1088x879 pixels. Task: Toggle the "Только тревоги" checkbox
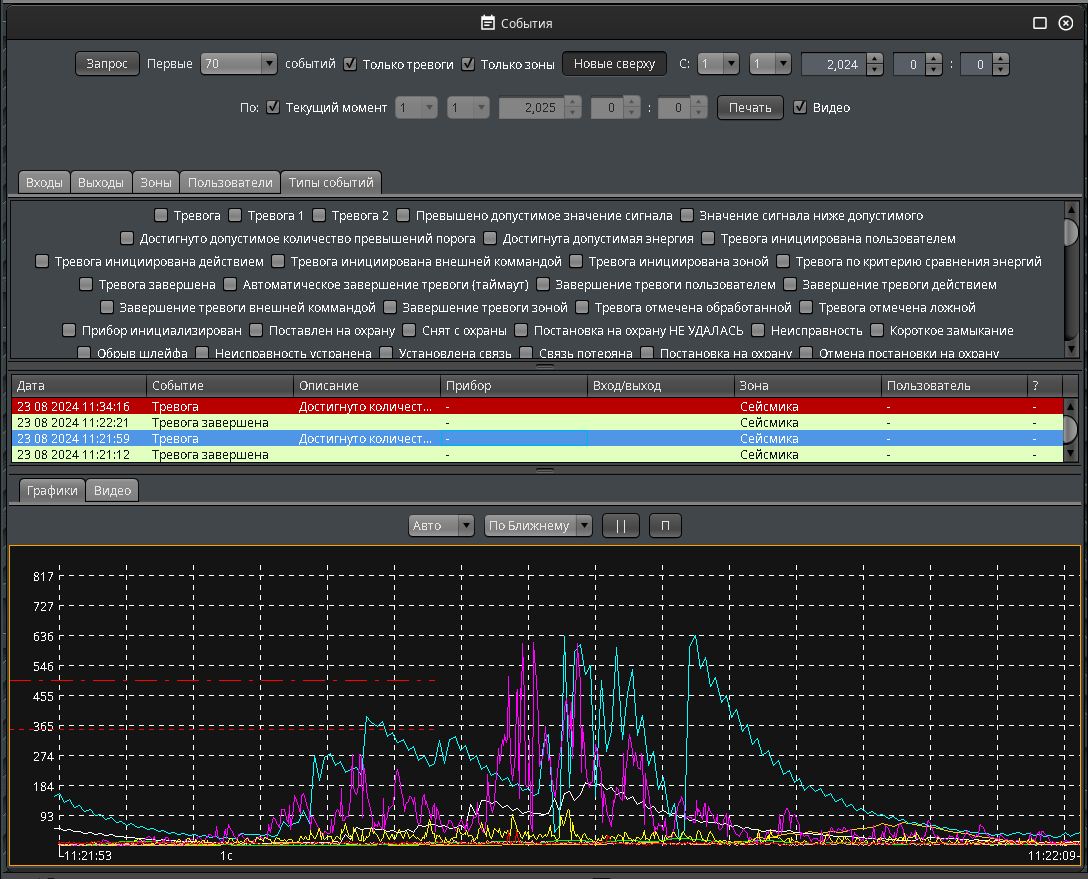click(350, 64)
